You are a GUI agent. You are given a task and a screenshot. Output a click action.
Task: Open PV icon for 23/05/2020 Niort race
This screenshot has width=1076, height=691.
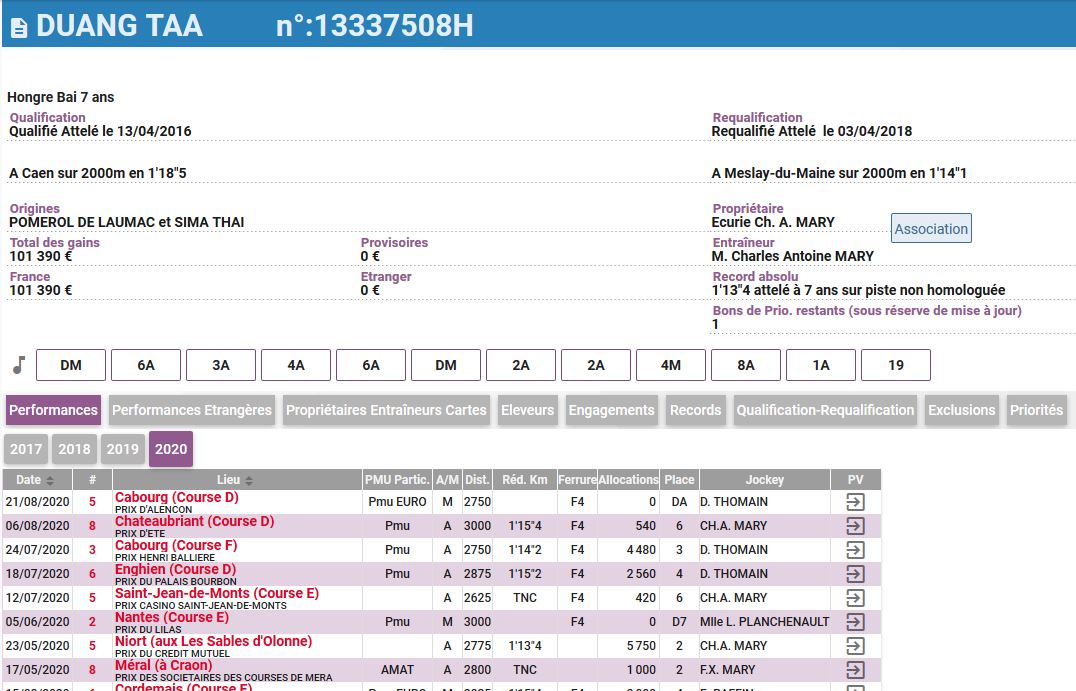tap(854, 646)
